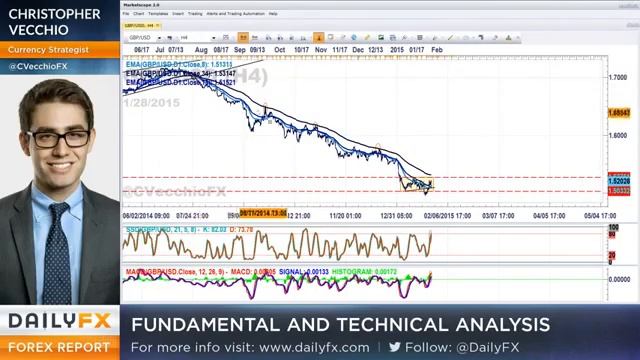The width and height of the screenshot is (640, 360).
Task: Click the H4 timeframe combo box
Action: [198, 38]
